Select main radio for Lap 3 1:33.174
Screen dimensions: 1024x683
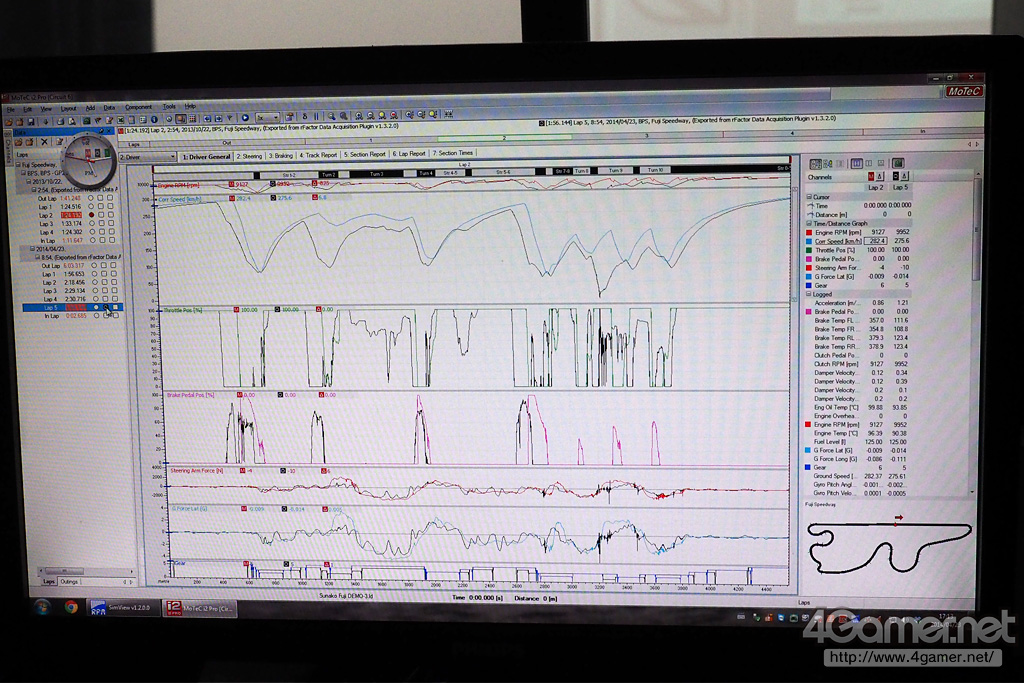92,223
